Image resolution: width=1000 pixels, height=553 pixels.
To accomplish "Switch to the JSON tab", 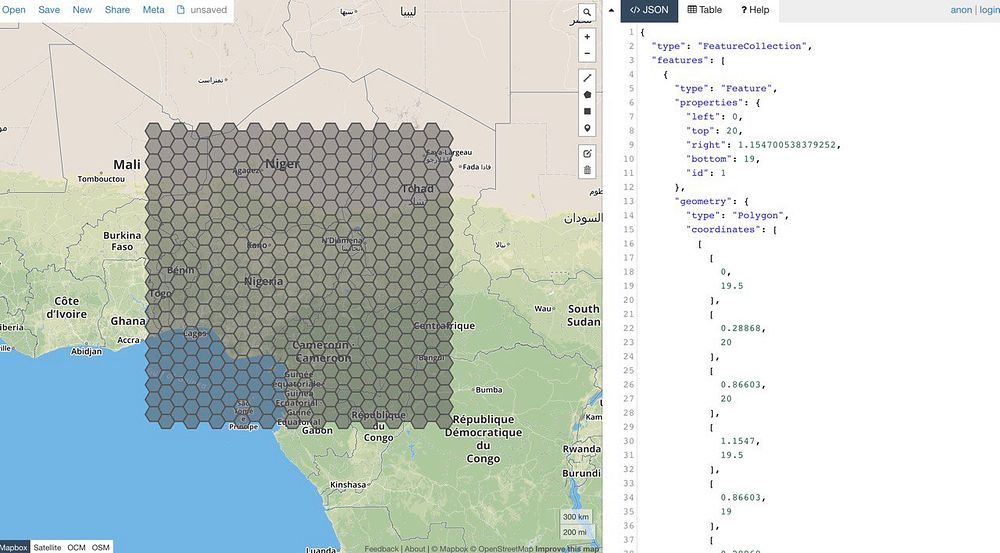I will (x=649, y=10).
